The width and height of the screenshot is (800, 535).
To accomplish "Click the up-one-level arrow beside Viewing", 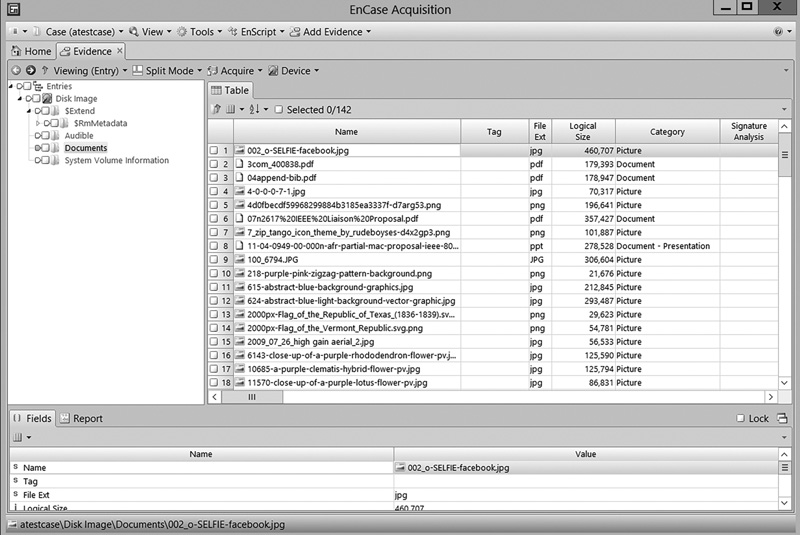I will coord(45,71).
